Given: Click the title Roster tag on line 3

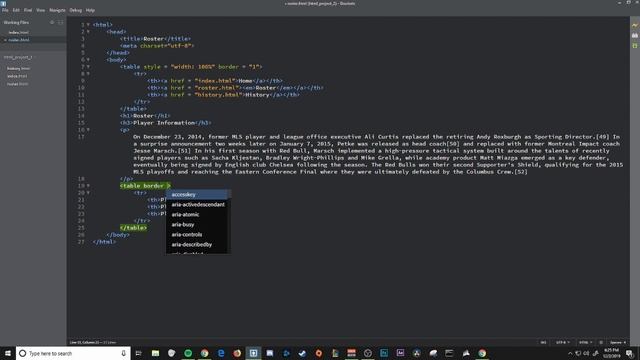Looking at the screenshot, I should [x=155, y=39].
